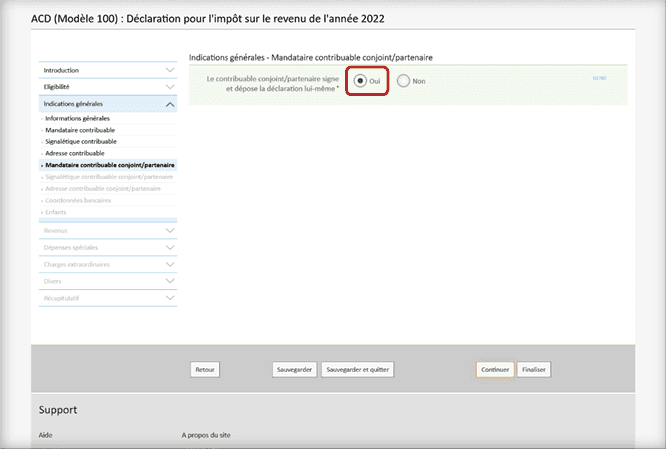Expand the Revenus section chevron
This screenshot has height=449, width=666.
click(x=170, y=231)
